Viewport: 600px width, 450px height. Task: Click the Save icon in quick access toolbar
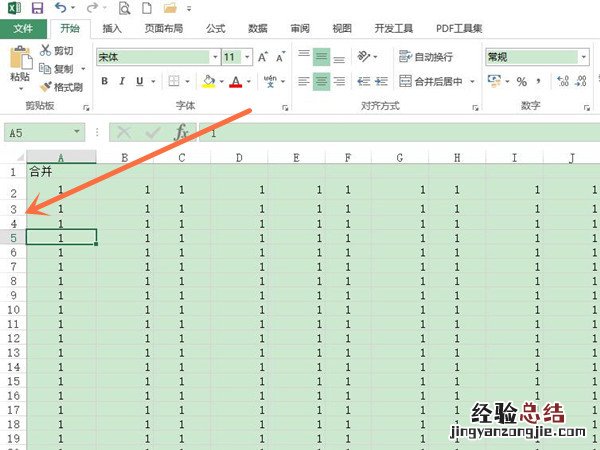(38, 8)
